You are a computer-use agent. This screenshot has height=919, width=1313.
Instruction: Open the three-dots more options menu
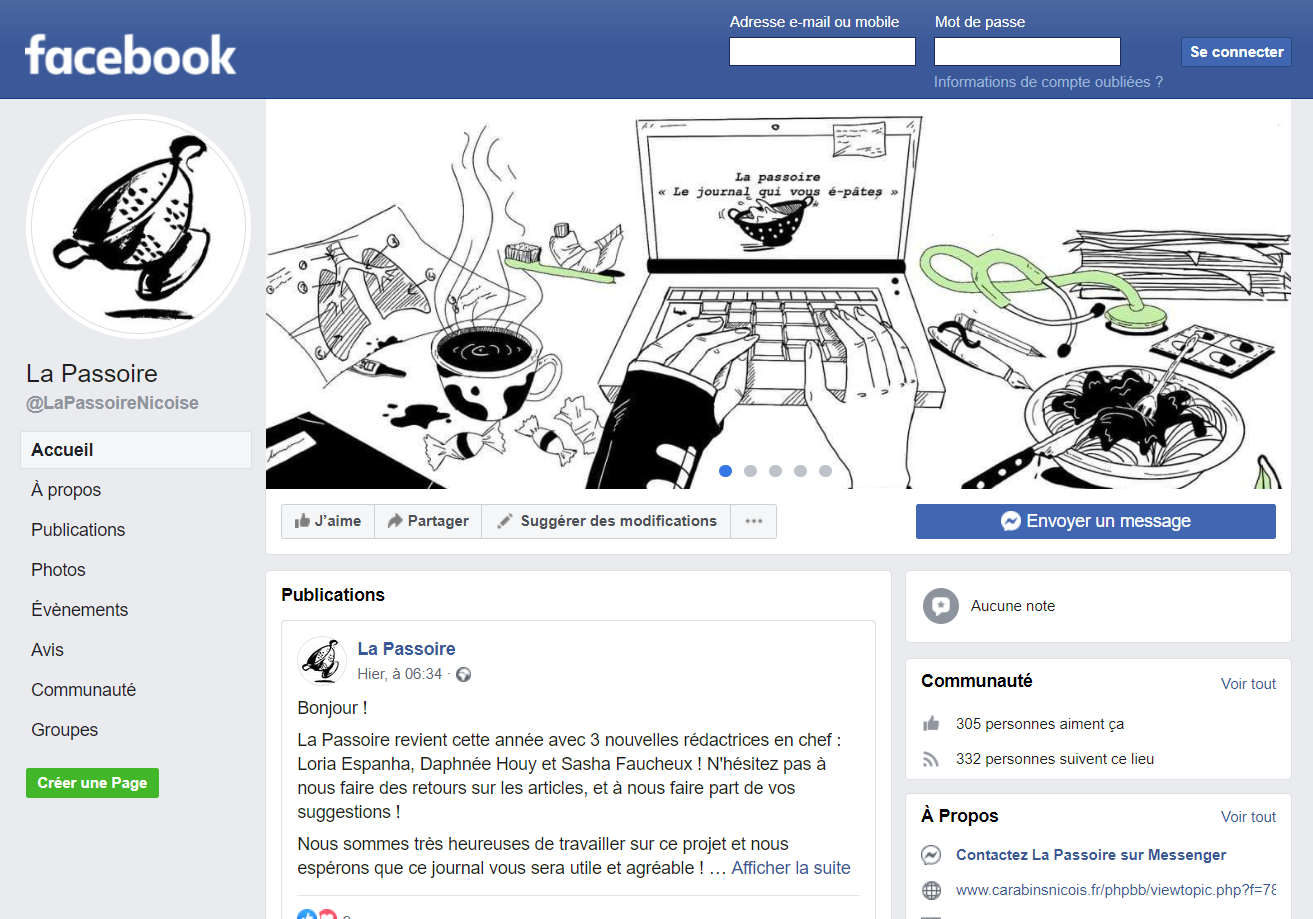754,521
